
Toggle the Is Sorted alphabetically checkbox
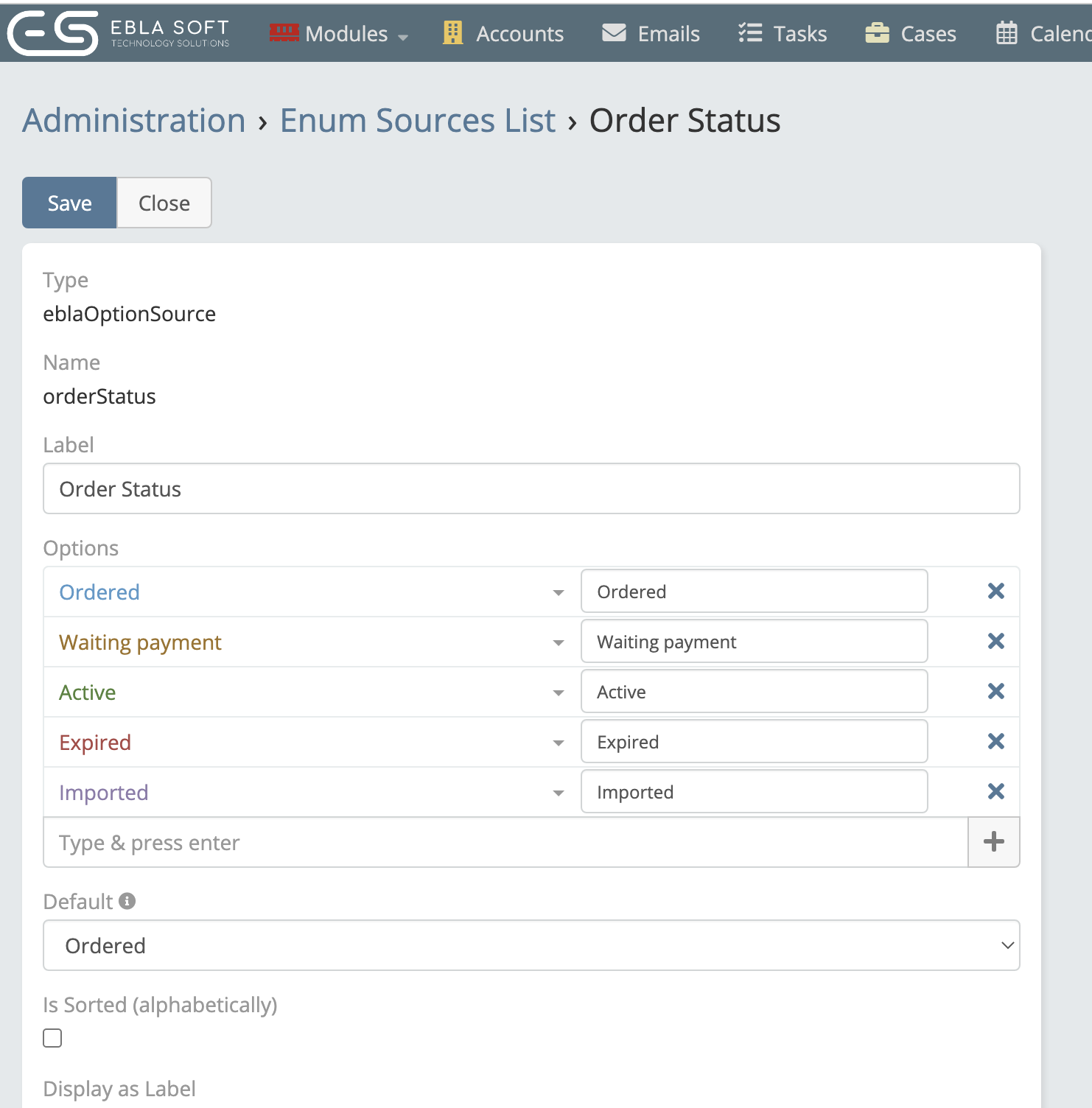tap(52, 1038)
